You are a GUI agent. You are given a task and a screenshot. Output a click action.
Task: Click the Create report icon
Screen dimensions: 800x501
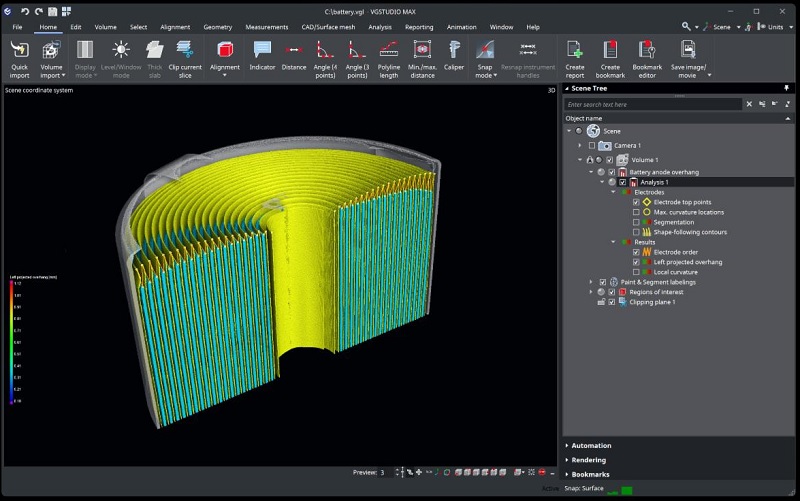tap(575, 50)
